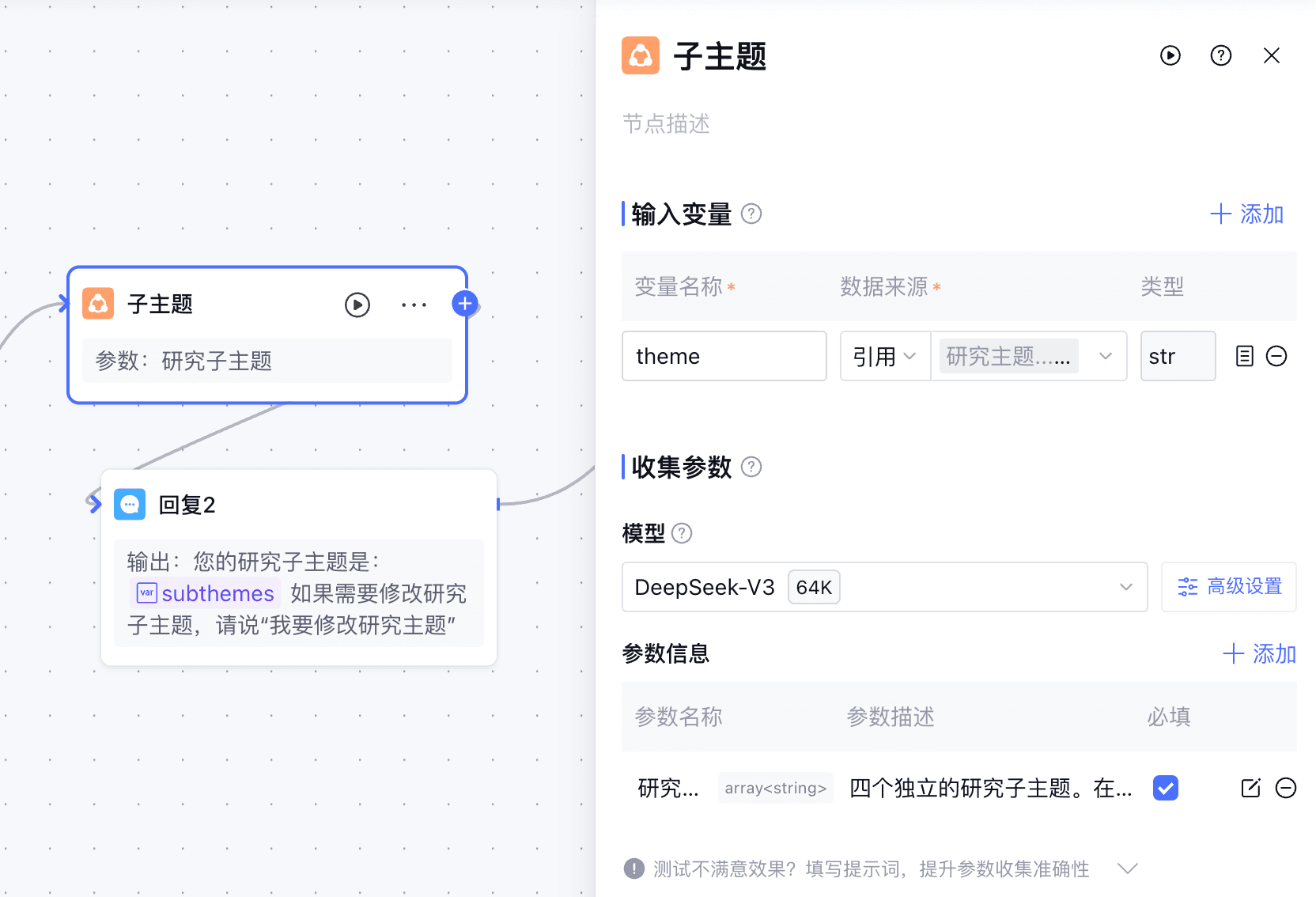Click the theme variable name input field
The height and width of the screenshot is (897, 1316).
[724, 356]
